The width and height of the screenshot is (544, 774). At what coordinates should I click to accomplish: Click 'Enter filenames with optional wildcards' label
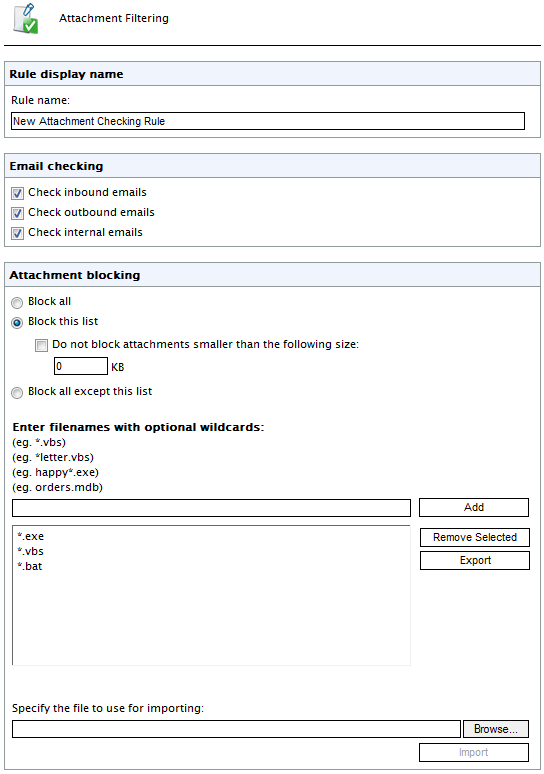pos(138,427)
